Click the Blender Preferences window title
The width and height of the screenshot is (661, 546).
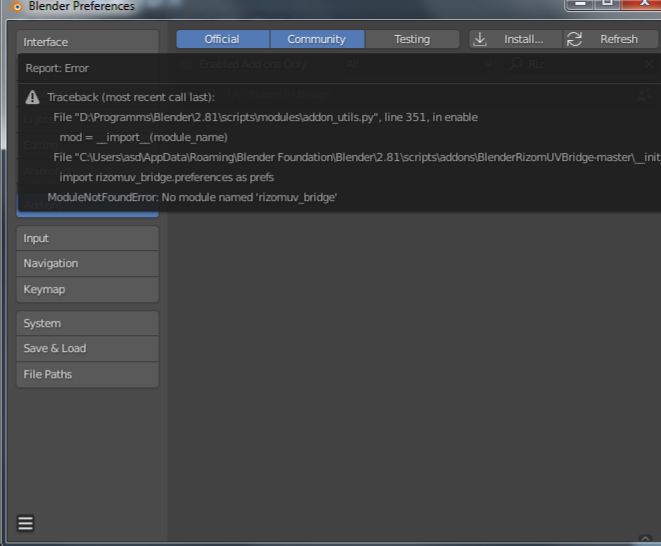pyautogui.click(x=82, y=6)
